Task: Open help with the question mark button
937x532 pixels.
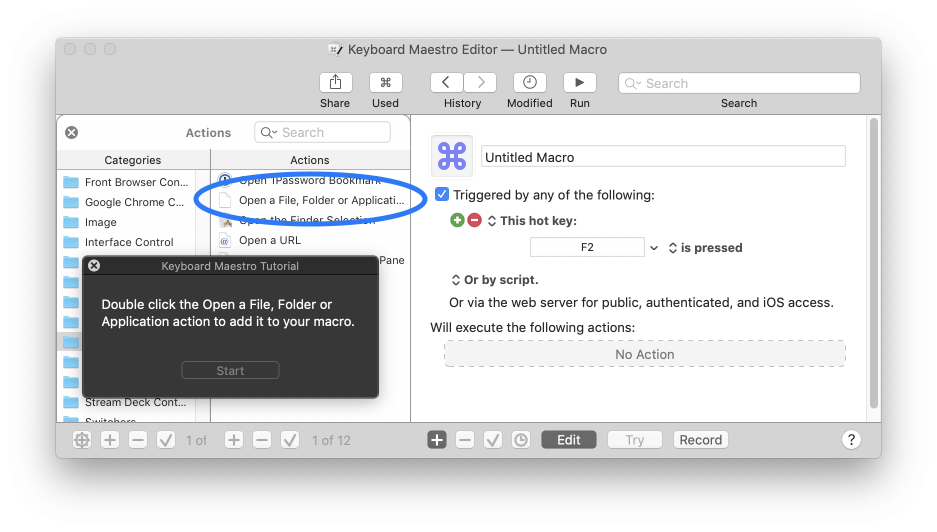Action: (851, 440)
